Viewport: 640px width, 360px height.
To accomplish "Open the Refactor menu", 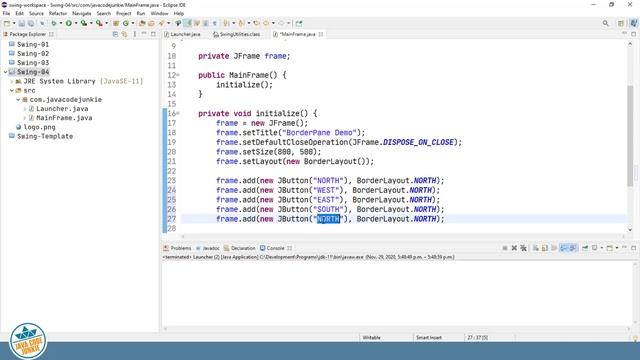I will pos(58,13).
